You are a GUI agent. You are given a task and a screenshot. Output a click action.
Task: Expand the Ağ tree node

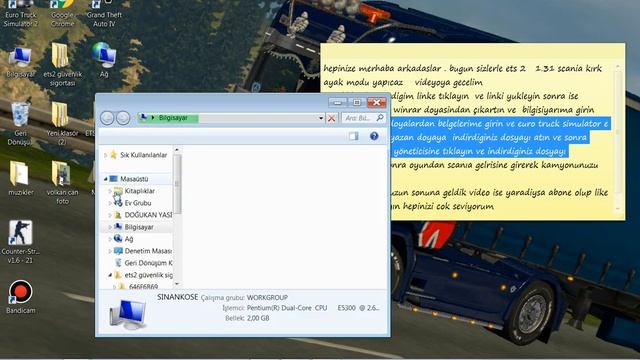click(110, 239)
